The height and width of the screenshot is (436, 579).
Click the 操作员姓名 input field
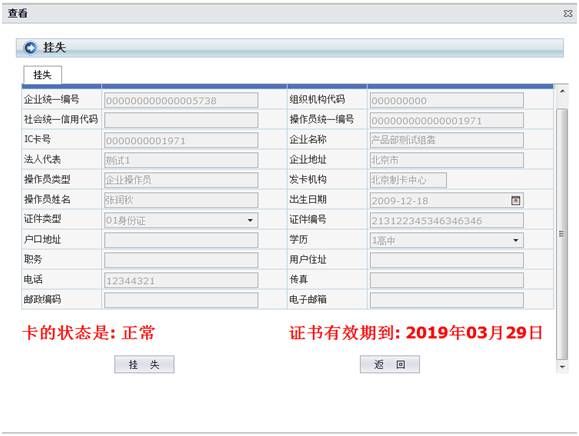tap(181, 200)
